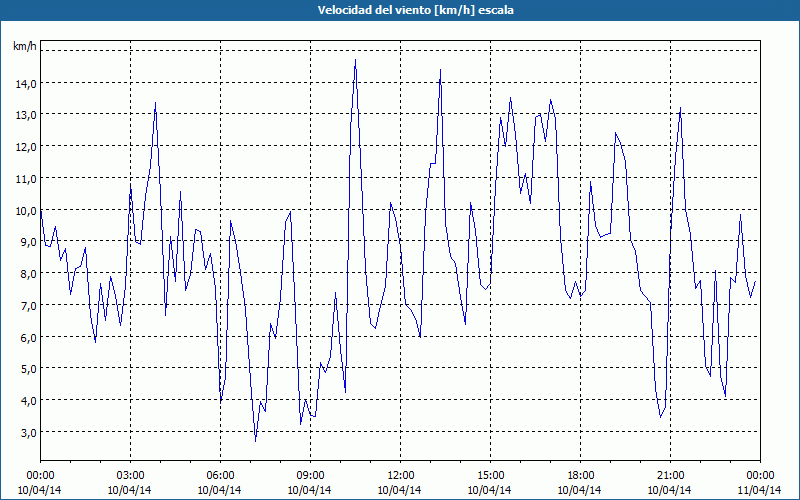This screenshot has width=800, height=500.
Task: Click the 00:00 time label above 10/04/14
Action: coord(40,476)
